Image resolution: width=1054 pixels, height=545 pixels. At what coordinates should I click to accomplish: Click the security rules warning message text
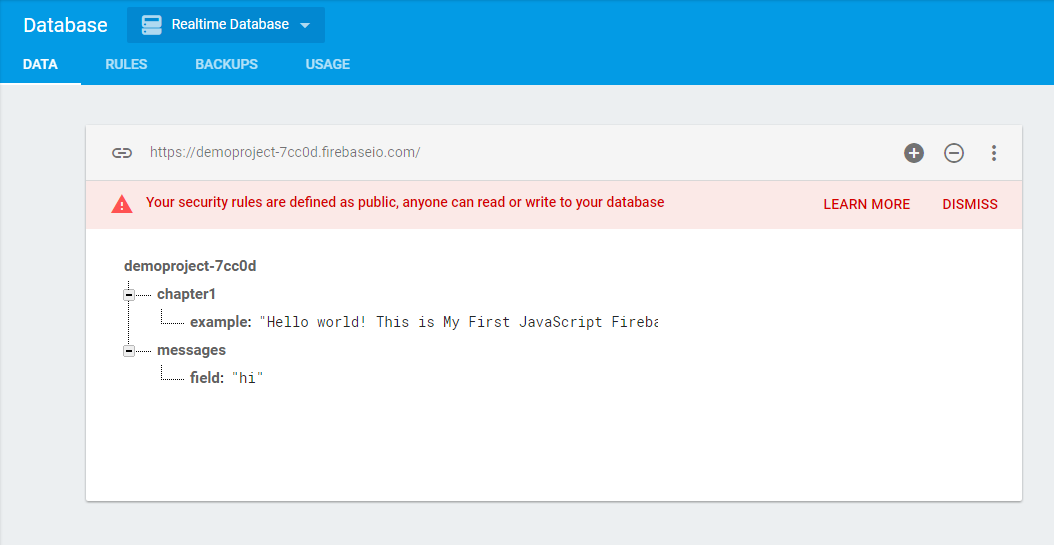[405, 202]
